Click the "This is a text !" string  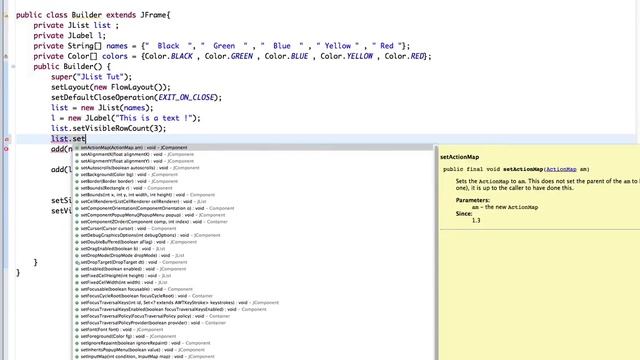[153, 118]
